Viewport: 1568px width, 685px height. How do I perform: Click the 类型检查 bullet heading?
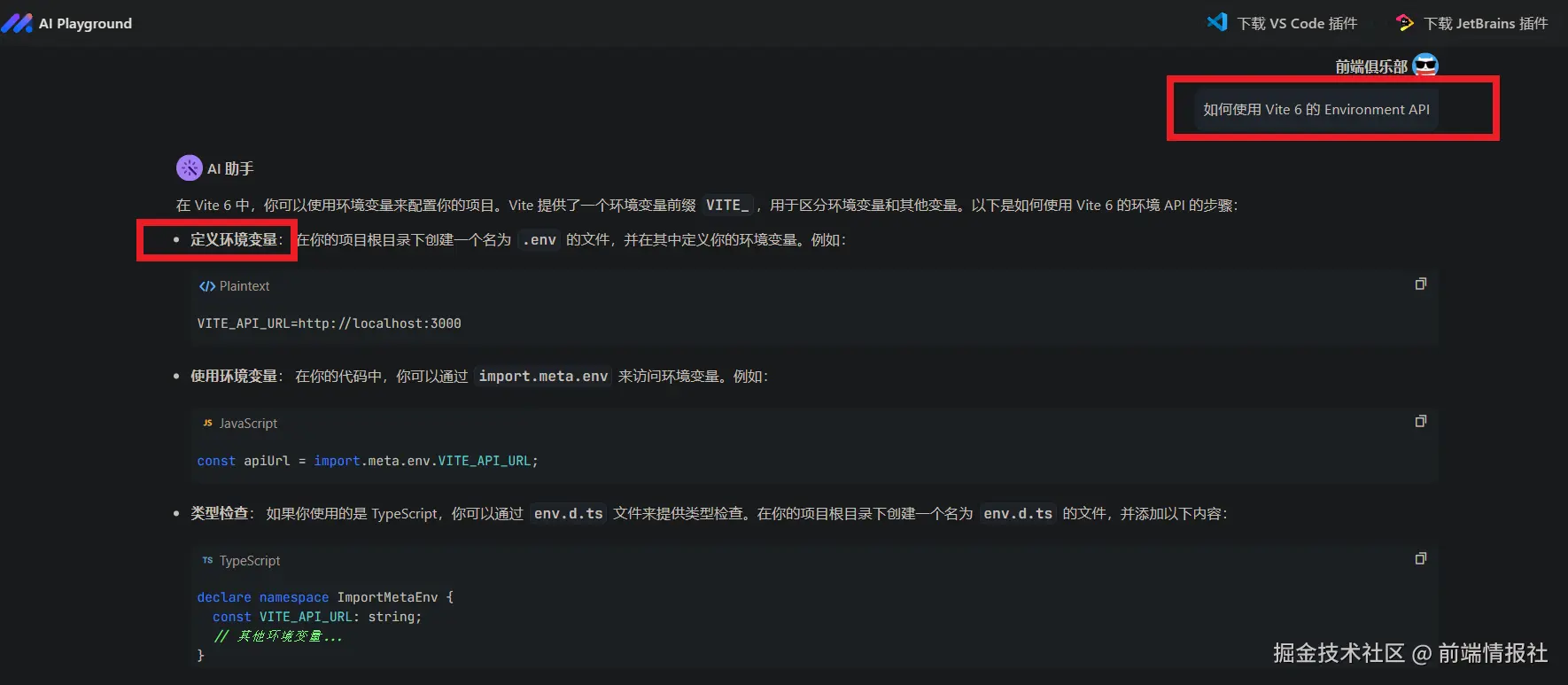pyautogui.click(x=220, y=513)
